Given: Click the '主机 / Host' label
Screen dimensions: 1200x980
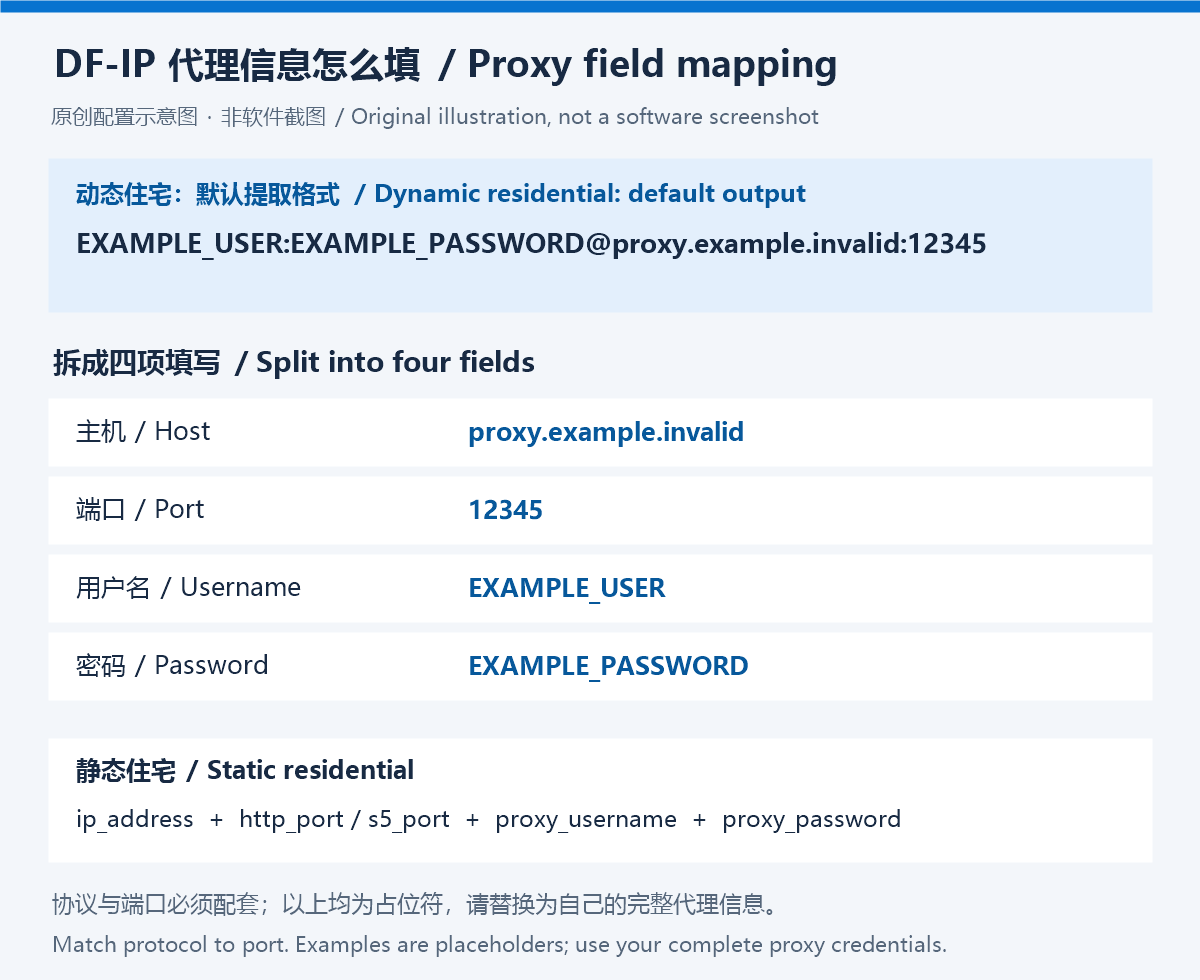Looking at the screenshot, I should point(143,431).
